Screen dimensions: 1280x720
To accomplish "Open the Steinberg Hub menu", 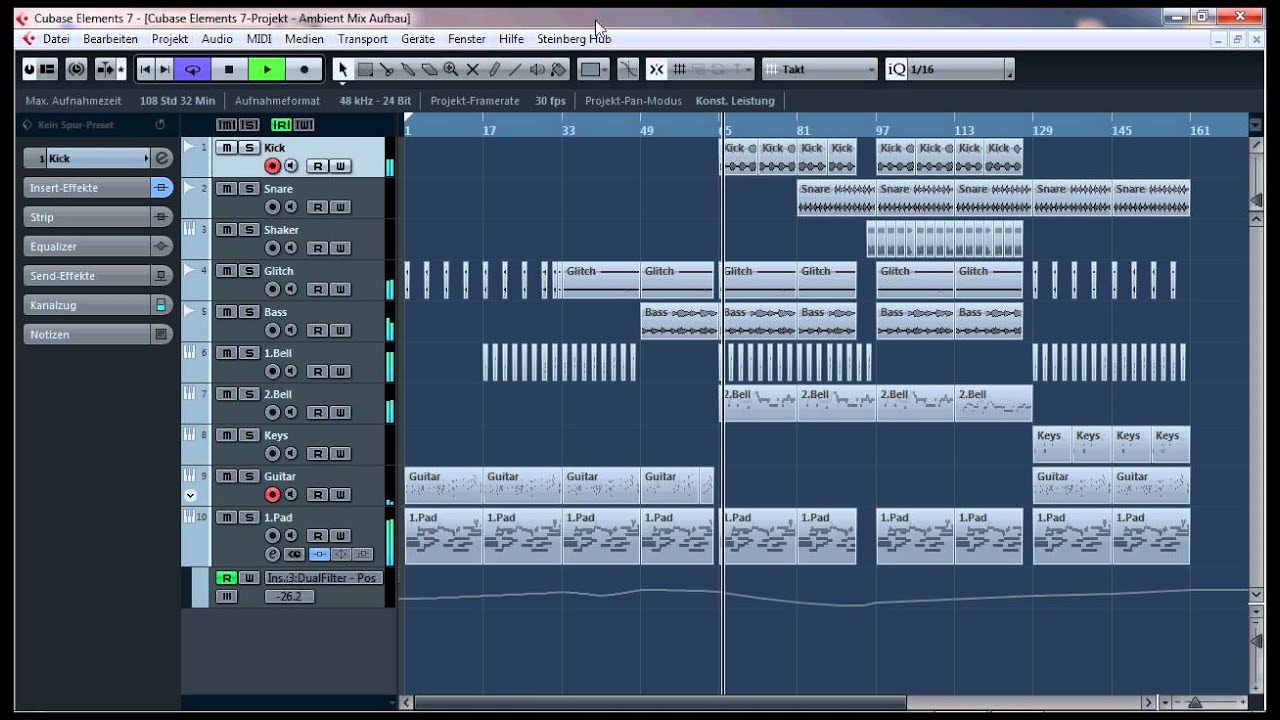I will [574, 39].
